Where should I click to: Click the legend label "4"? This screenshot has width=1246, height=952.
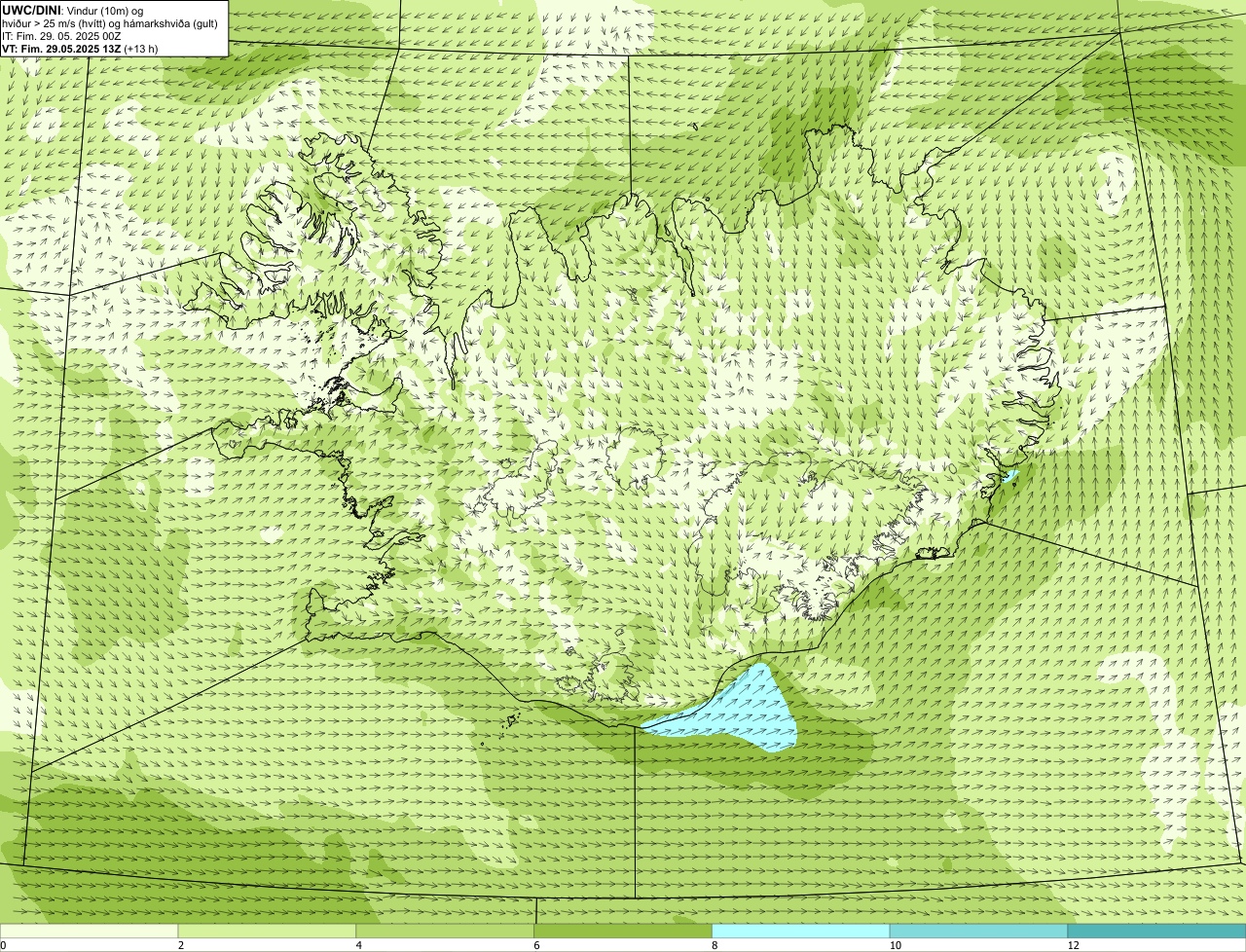tap(358, 945)
